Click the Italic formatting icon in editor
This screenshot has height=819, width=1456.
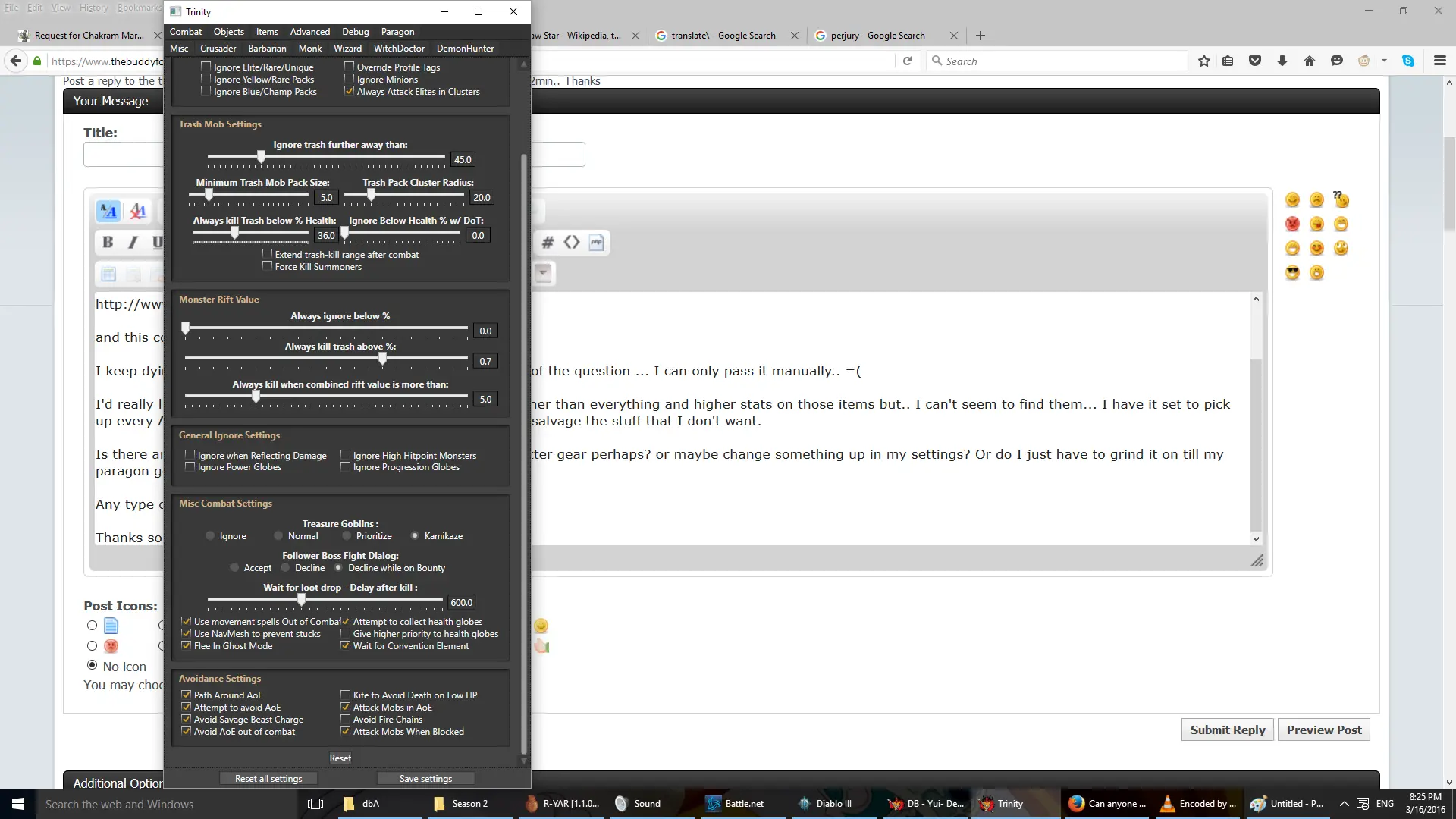point(133,242)
